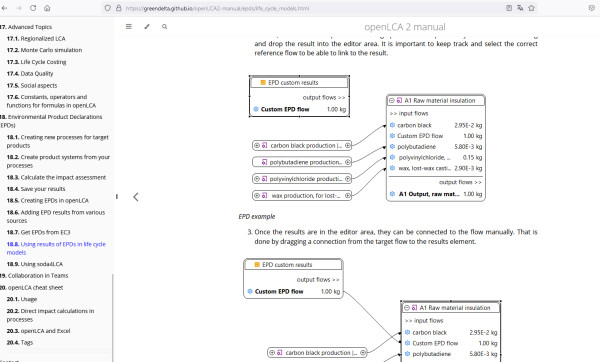Open 17.5 Social aspects chapter
The height and width of the screenshot is (362, 600).
click(x=32, y=85)
